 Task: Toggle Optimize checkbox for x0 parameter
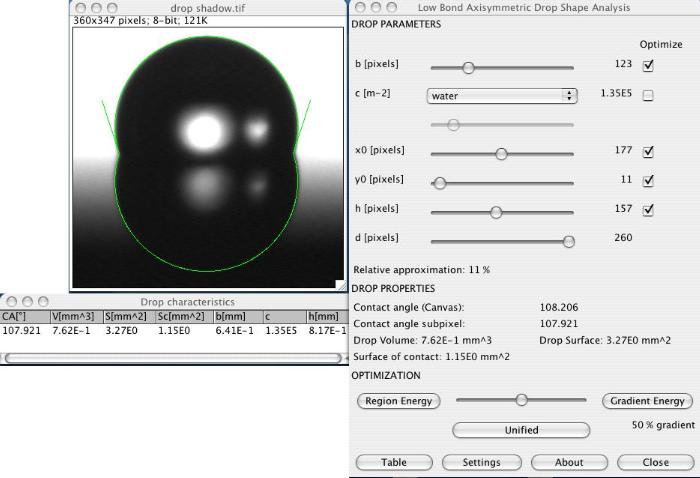648,152
